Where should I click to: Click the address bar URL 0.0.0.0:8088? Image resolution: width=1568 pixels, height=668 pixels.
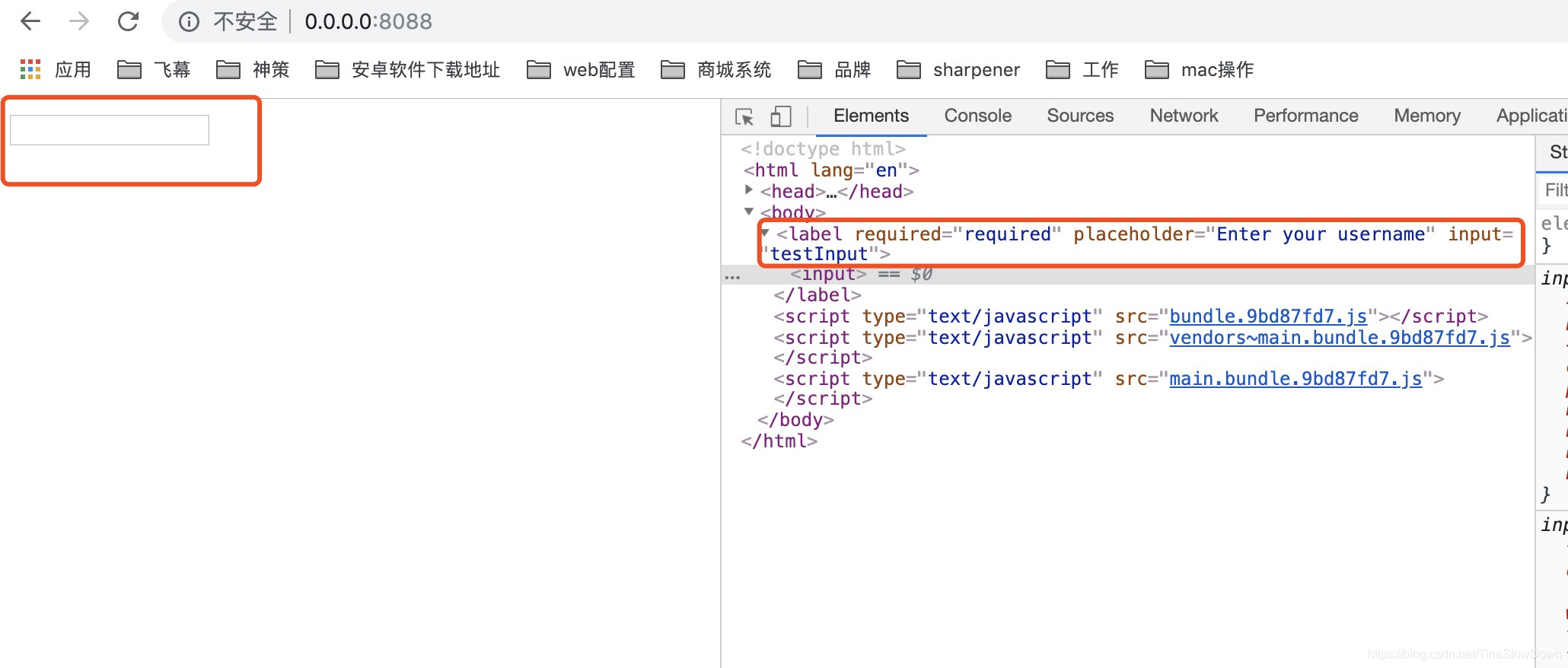point(368,21)
